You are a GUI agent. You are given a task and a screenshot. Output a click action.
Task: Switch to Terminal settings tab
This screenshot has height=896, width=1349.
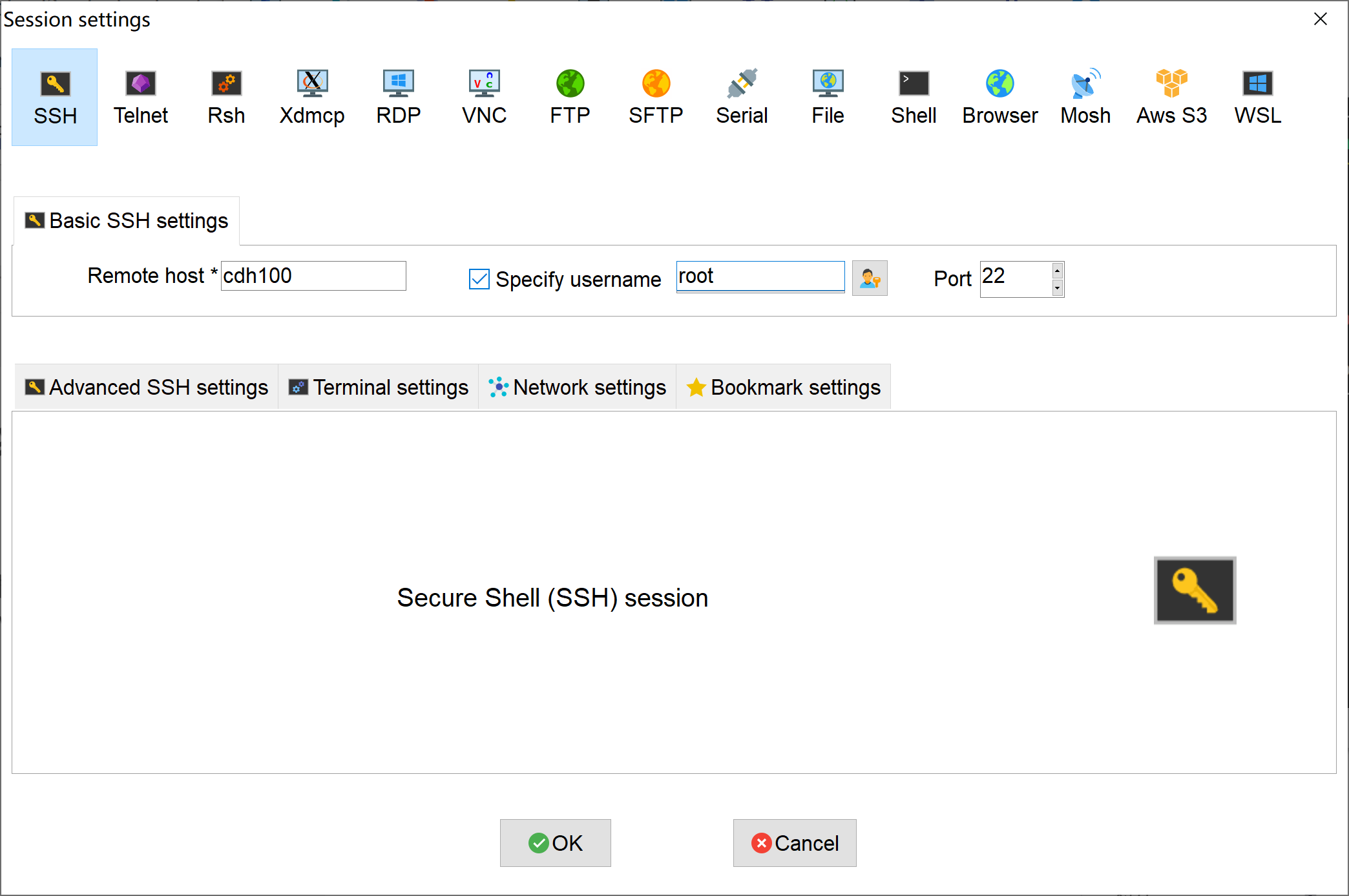379,388
